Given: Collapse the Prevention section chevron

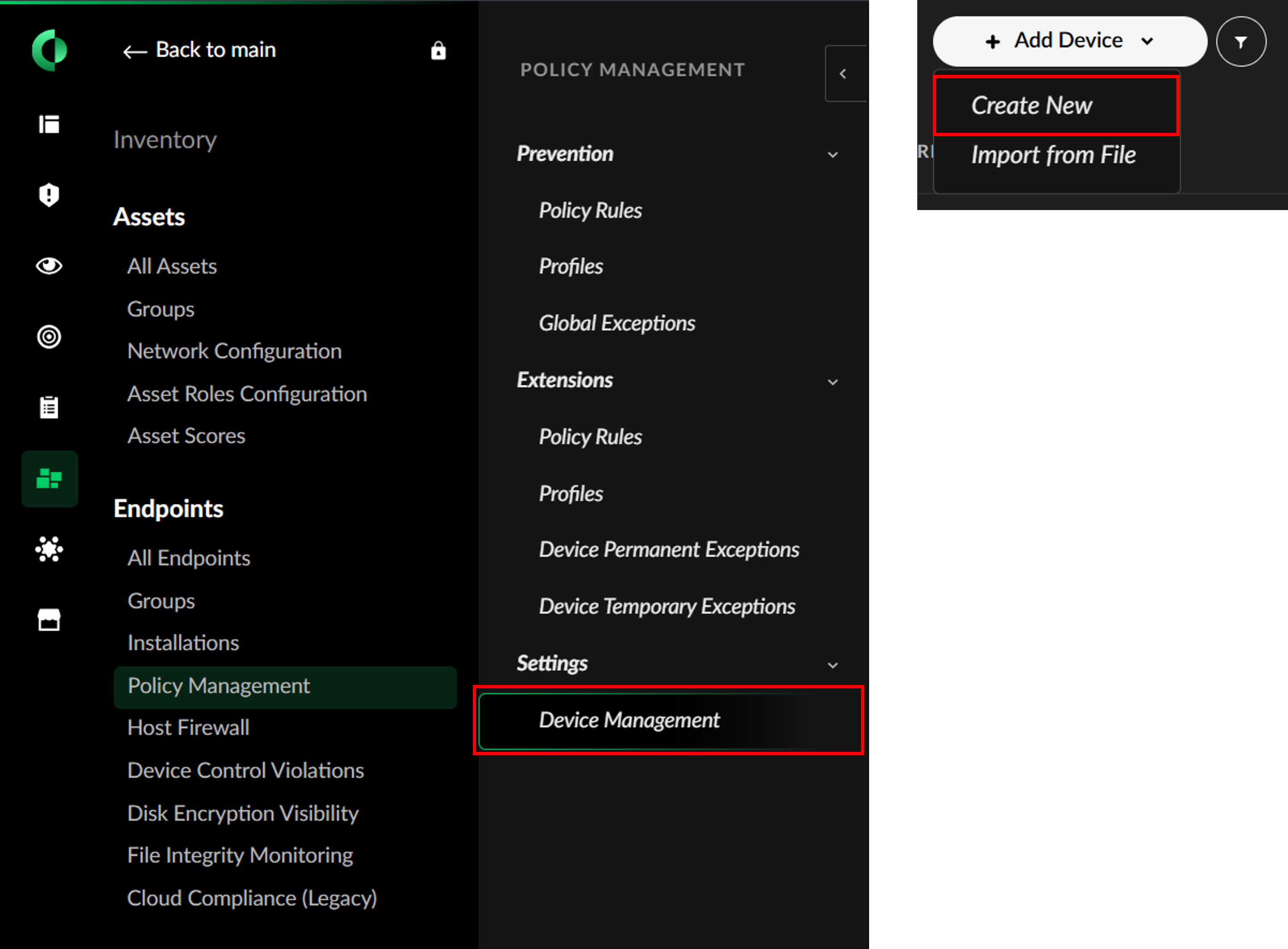Looking at the screenshot, I should (832, 155).
